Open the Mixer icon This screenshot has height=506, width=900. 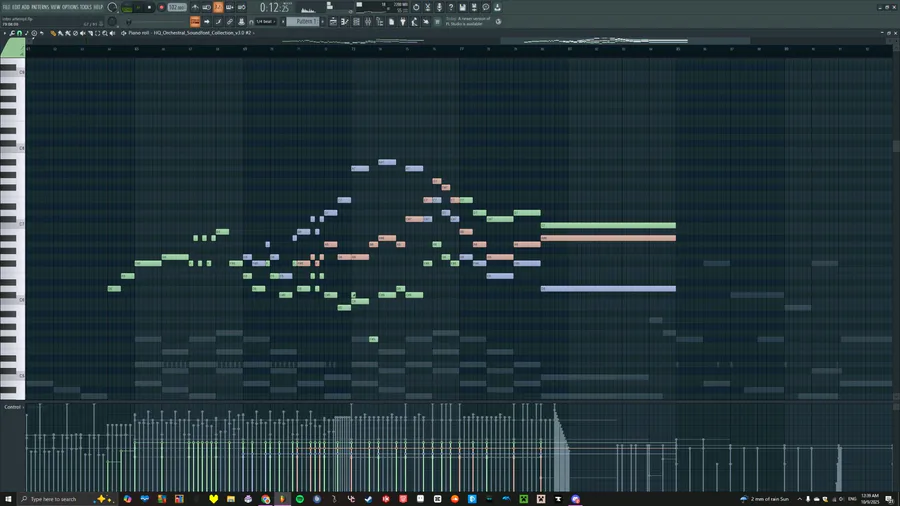tap(367, 21)
